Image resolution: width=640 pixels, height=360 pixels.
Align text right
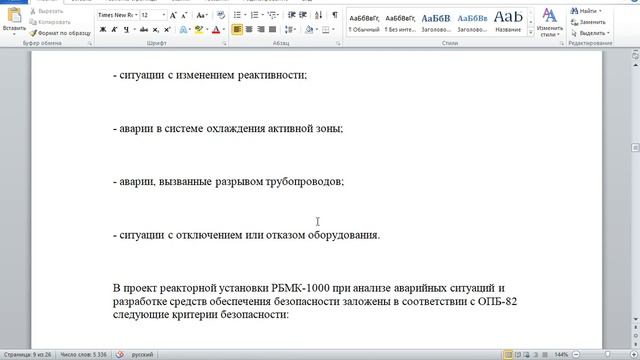[x=261, y=29]
